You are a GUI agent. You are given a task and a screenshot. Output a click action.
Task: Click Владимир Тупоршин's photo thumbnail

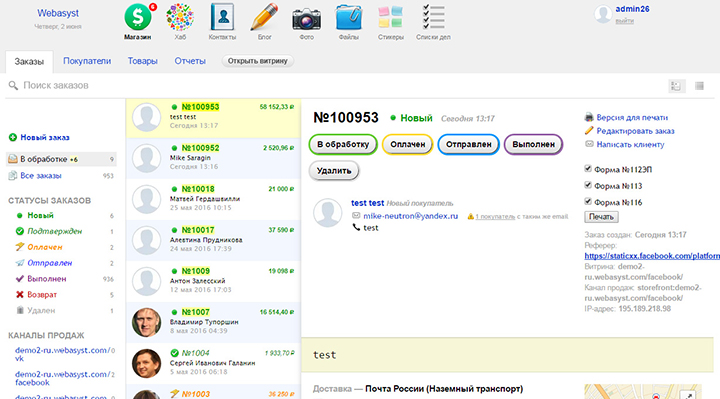[146, 322]
